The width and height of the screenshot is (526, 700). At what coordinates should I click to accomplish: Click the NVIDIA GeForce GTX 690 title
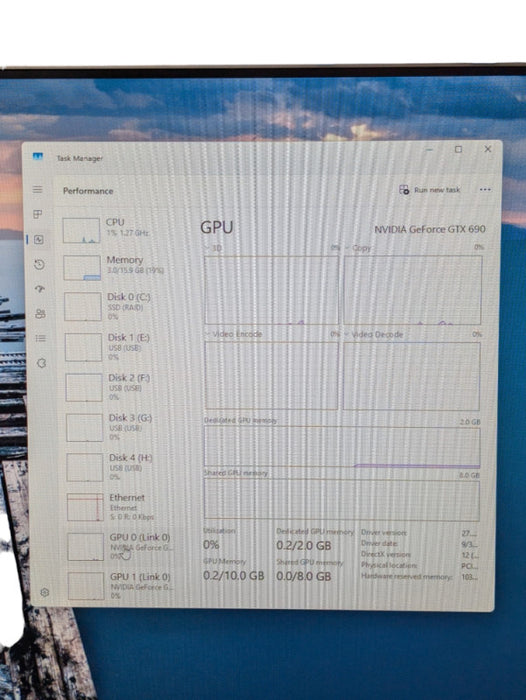430,229
